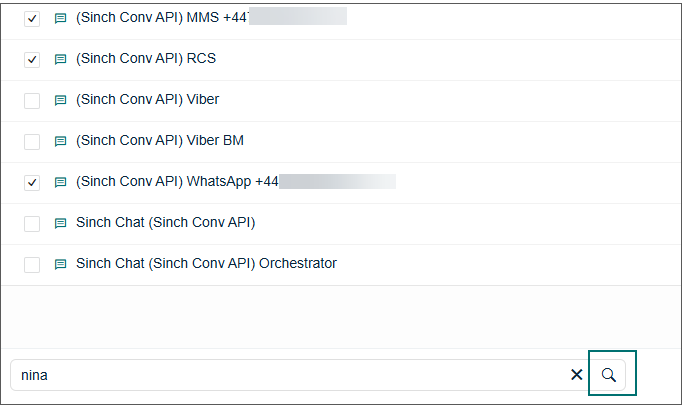The height and width of the screenshot is (405, 682).
Task: Check the Viber BM checkbox
Action: tap(32, 141)
